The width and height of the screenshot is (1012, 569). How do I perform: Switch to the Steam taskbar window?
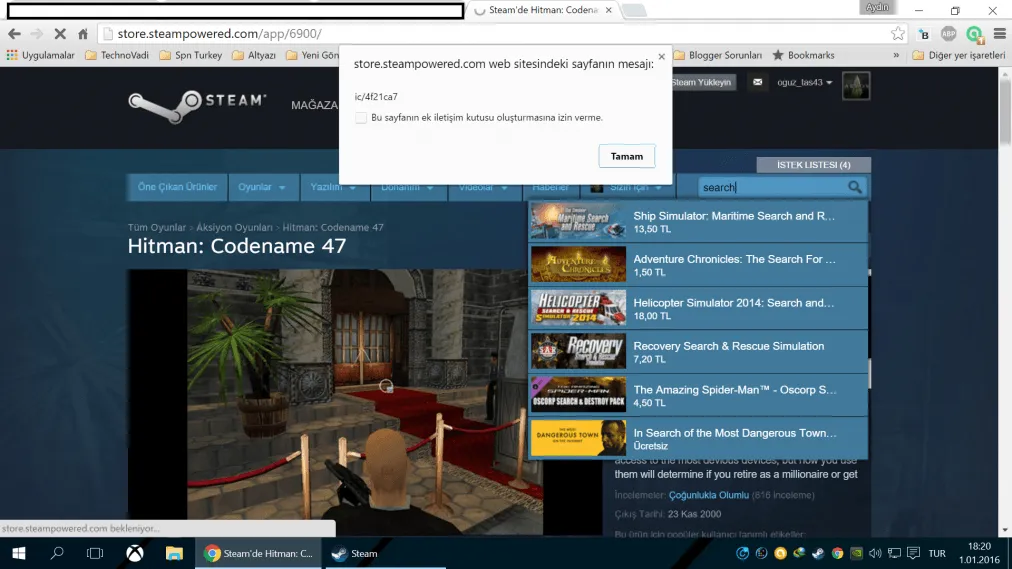(x=355, y=553)
